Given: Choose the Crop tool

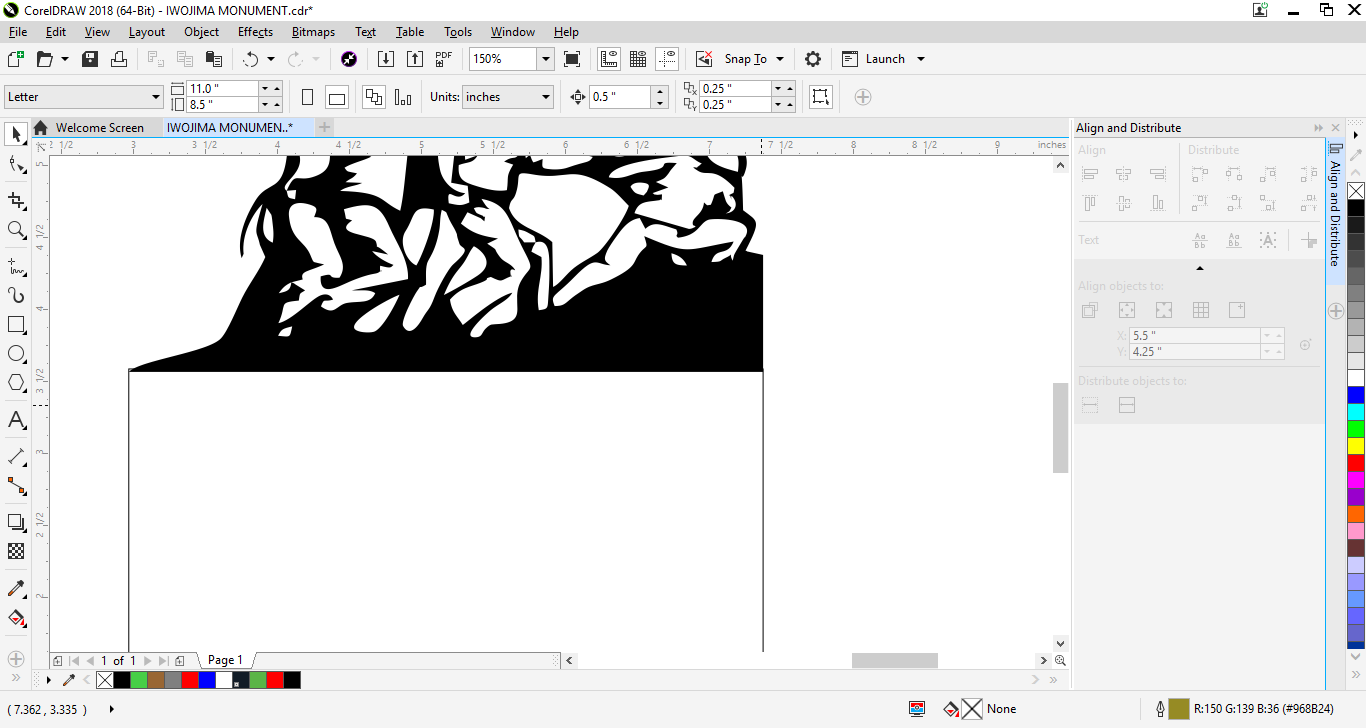Looking at the screenshot, I should tap(17, 200).
